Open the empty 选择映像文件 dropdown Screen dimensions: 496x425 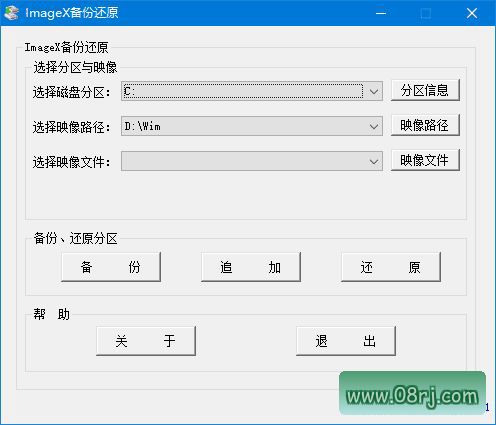pos(252,161)
